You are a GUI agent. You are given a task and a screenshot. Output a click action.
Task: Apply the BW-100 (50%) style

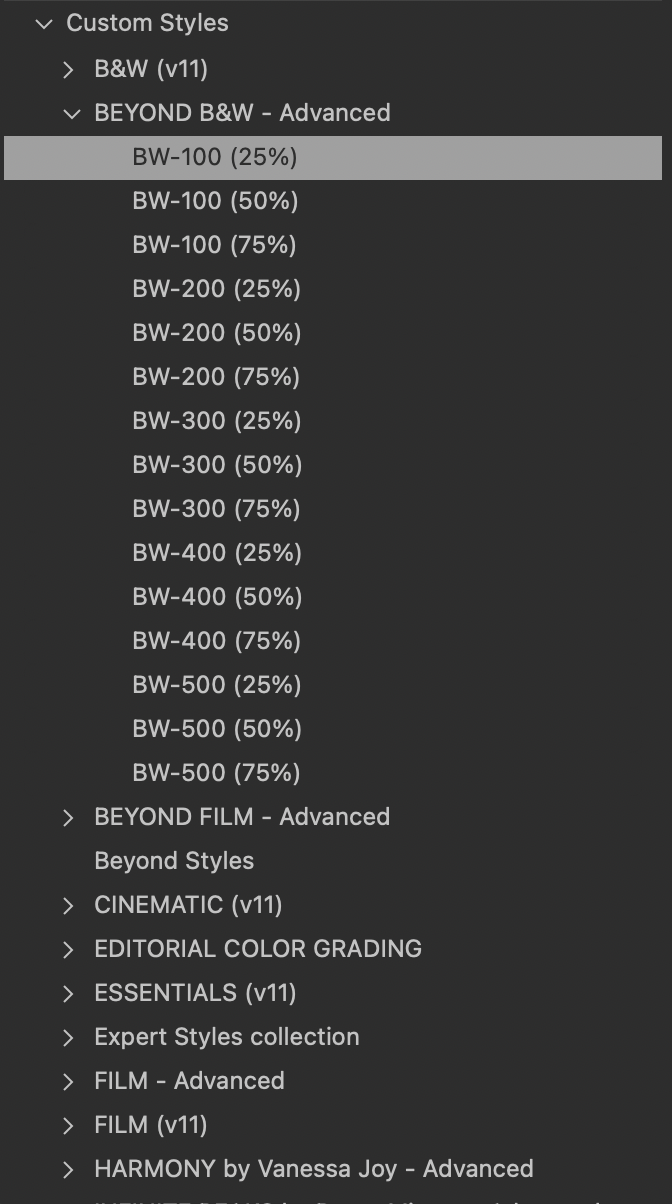[x=333, y=201]
